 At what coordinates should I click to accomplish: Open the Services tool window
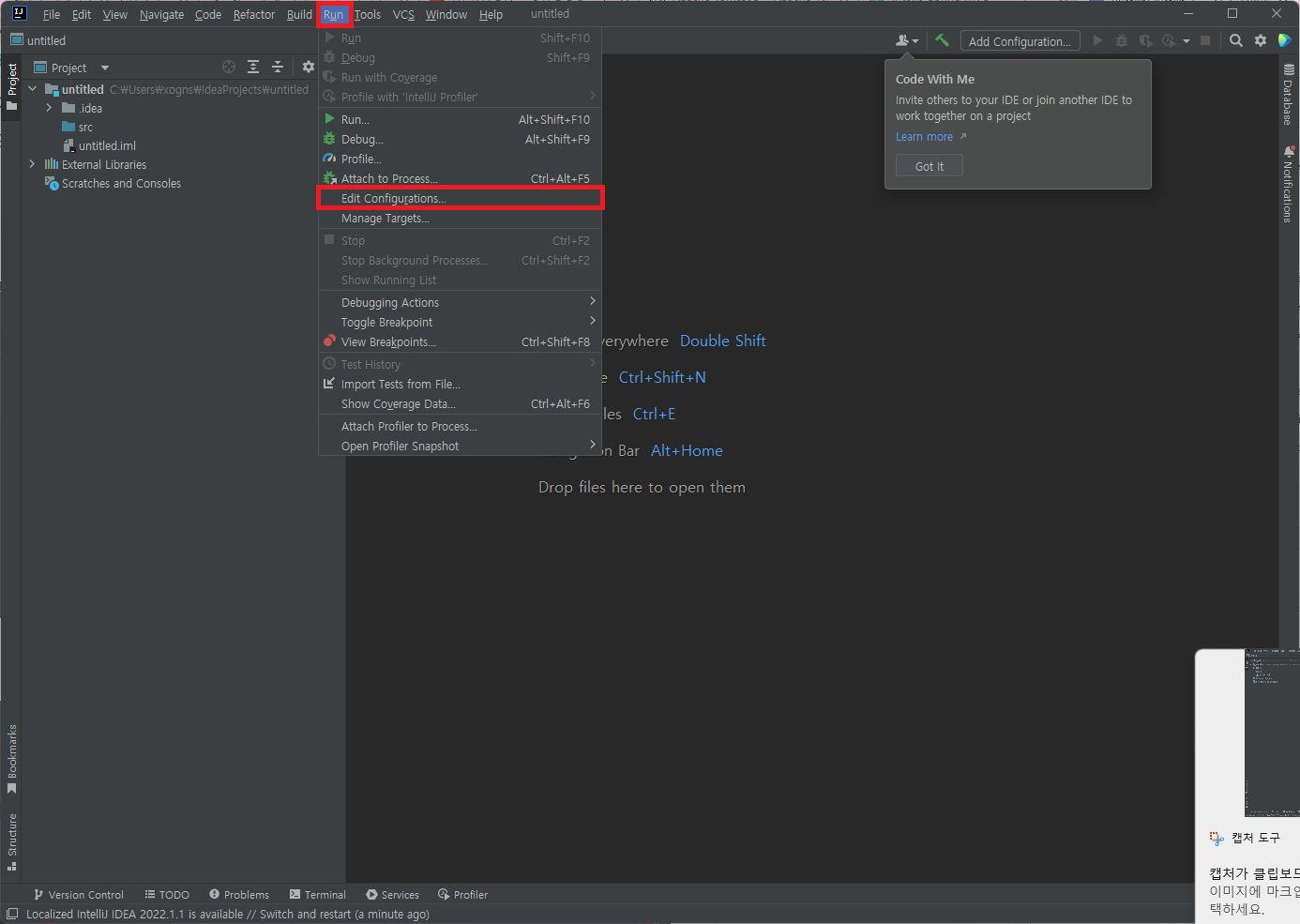click(393, 895)
